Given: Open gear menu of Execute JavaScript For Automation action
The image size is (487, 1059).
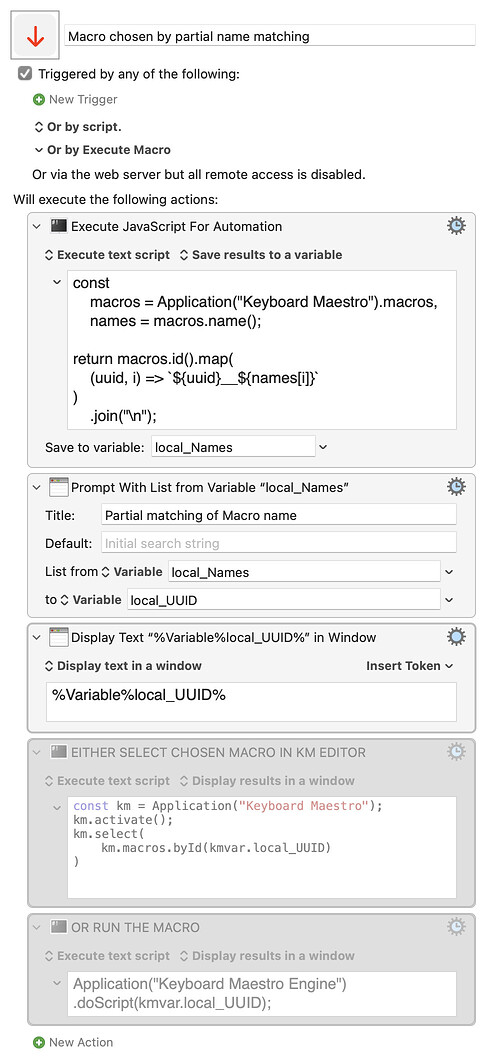Looking at the screenshot, I should pos(457,226).
